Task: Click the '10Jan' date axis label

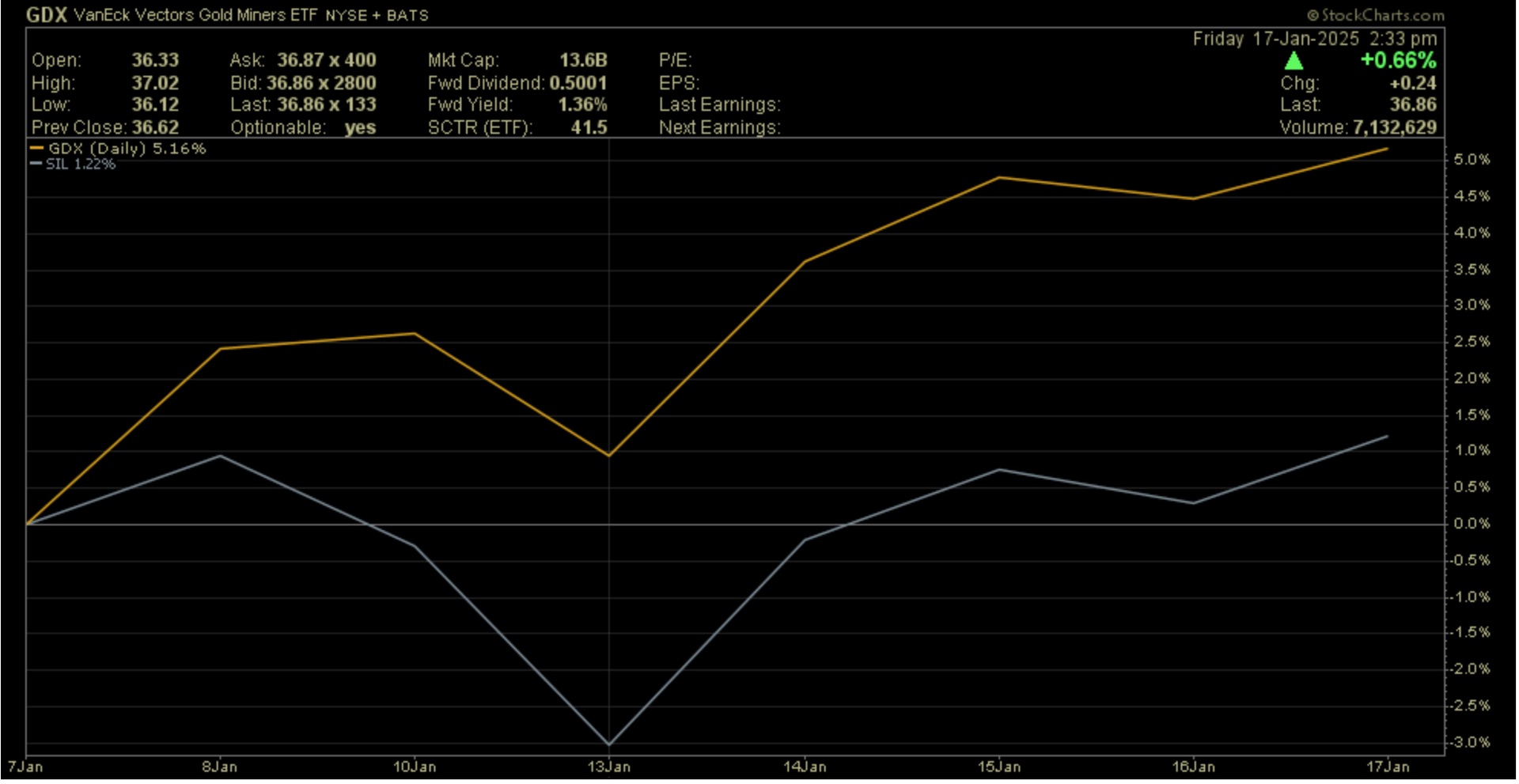Action: 415,767
